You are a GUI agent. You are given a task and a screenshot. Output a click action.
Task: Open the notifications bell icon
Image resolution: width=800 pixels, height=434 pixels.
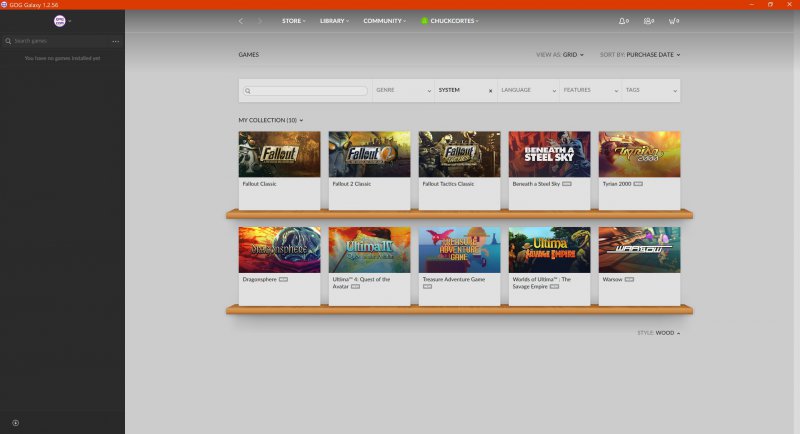click(x=623, y=21)
